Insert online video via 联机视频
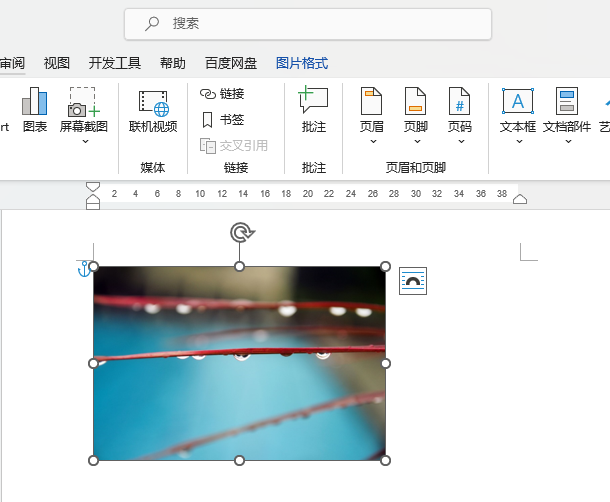Image resolution: width=610 pixels, height=502 pixels. (x=153, y=111)
